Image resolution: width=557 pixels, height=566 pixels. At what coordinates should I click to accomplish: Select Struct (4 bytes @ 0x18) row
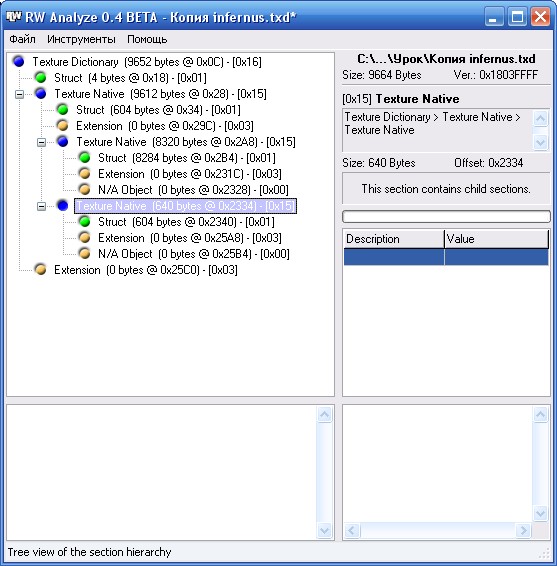[130, 78]
